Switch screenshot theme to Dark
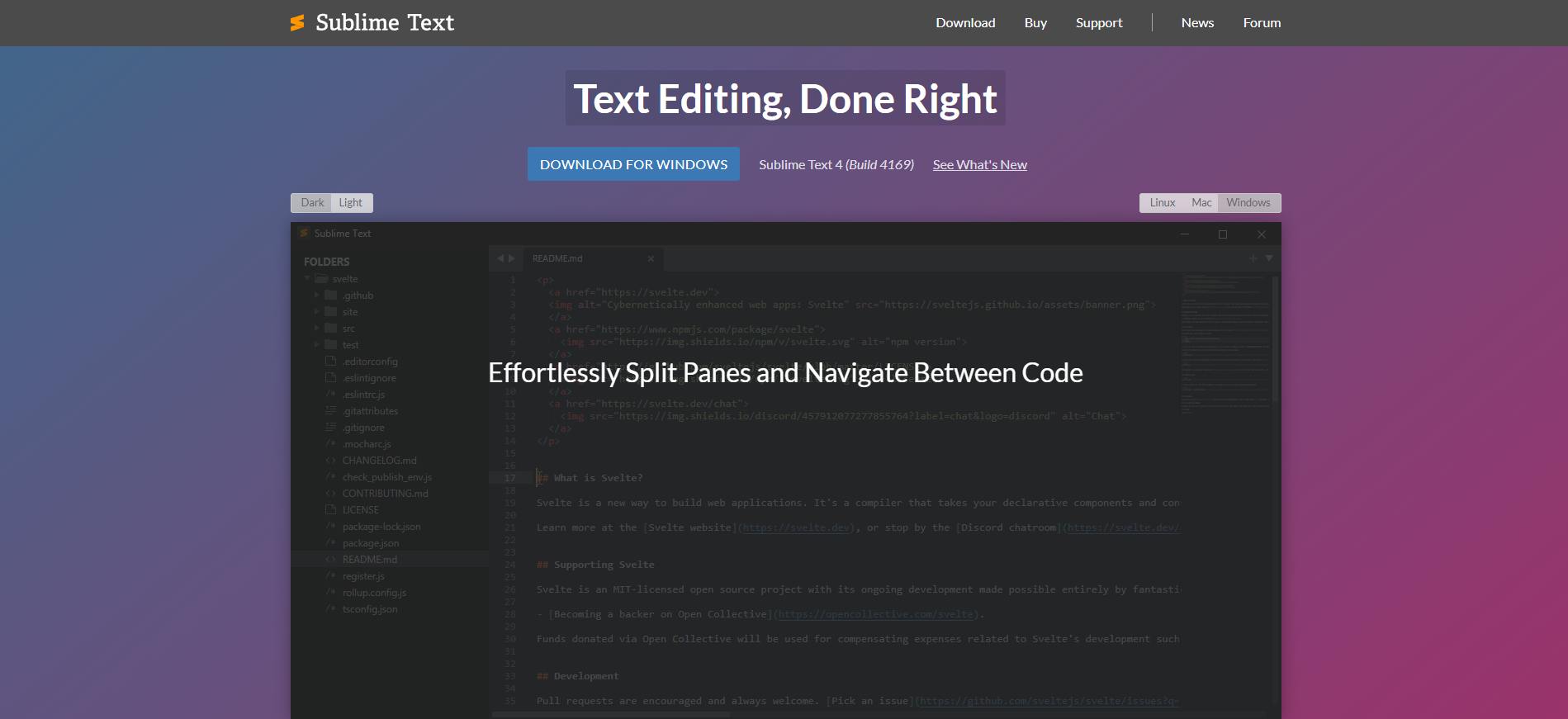The height and width of the screenshot is (719, 1568). 312,203
